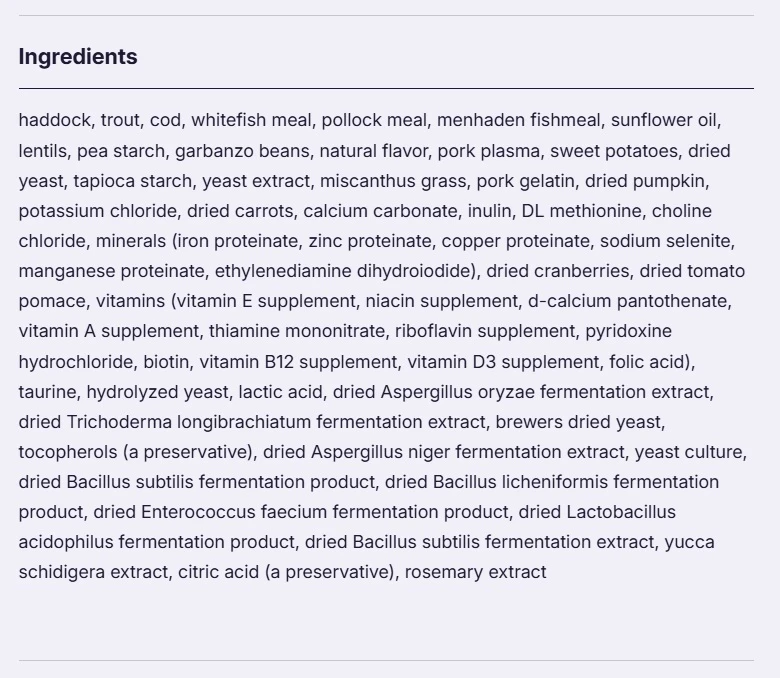Click the text rosemary extract
Viewport: 780px width, 678px height.
[x=475, y=572]
